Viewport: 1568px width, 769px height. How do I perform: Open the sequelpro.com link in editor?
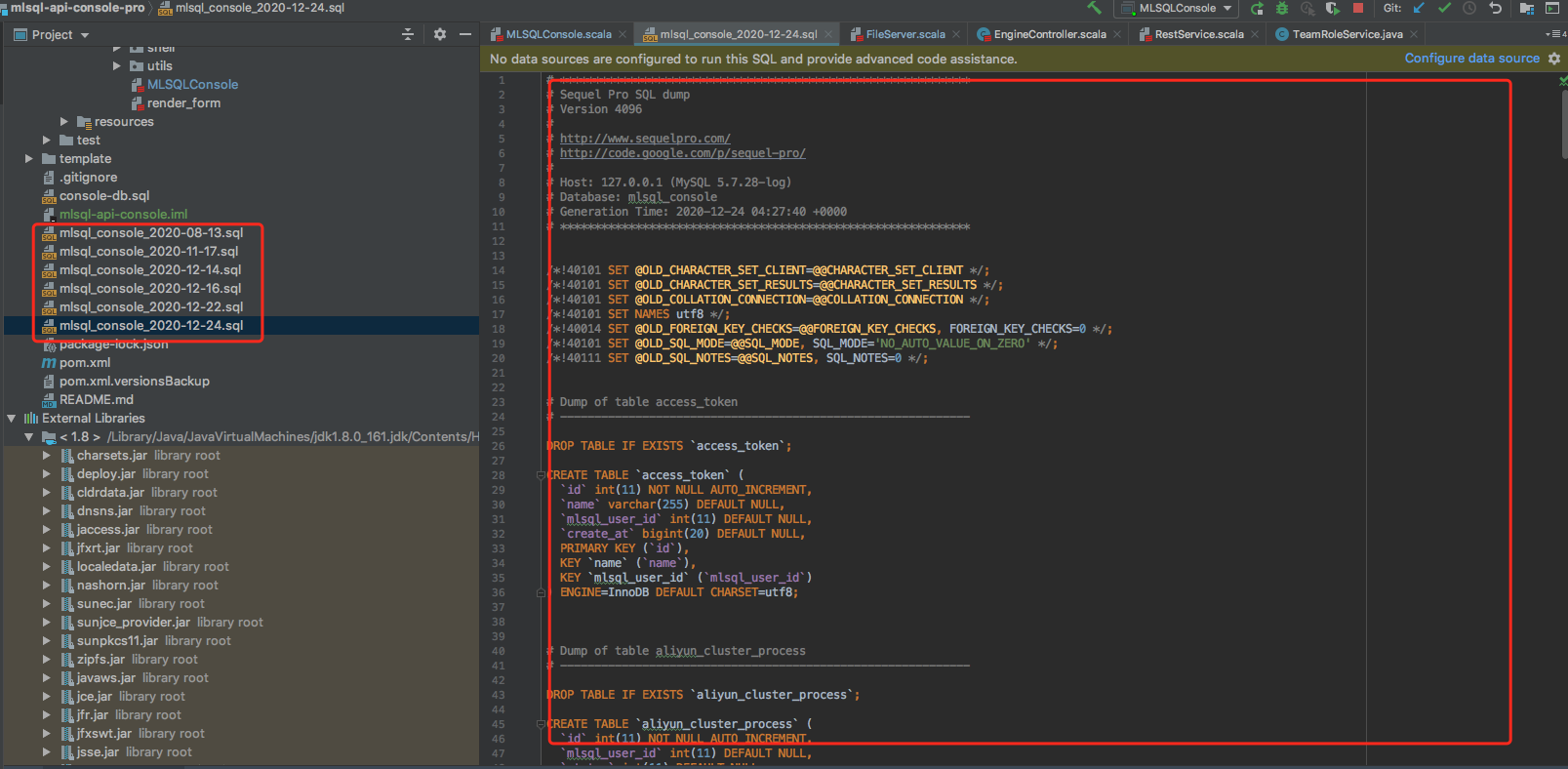click(x=645, y=139)
